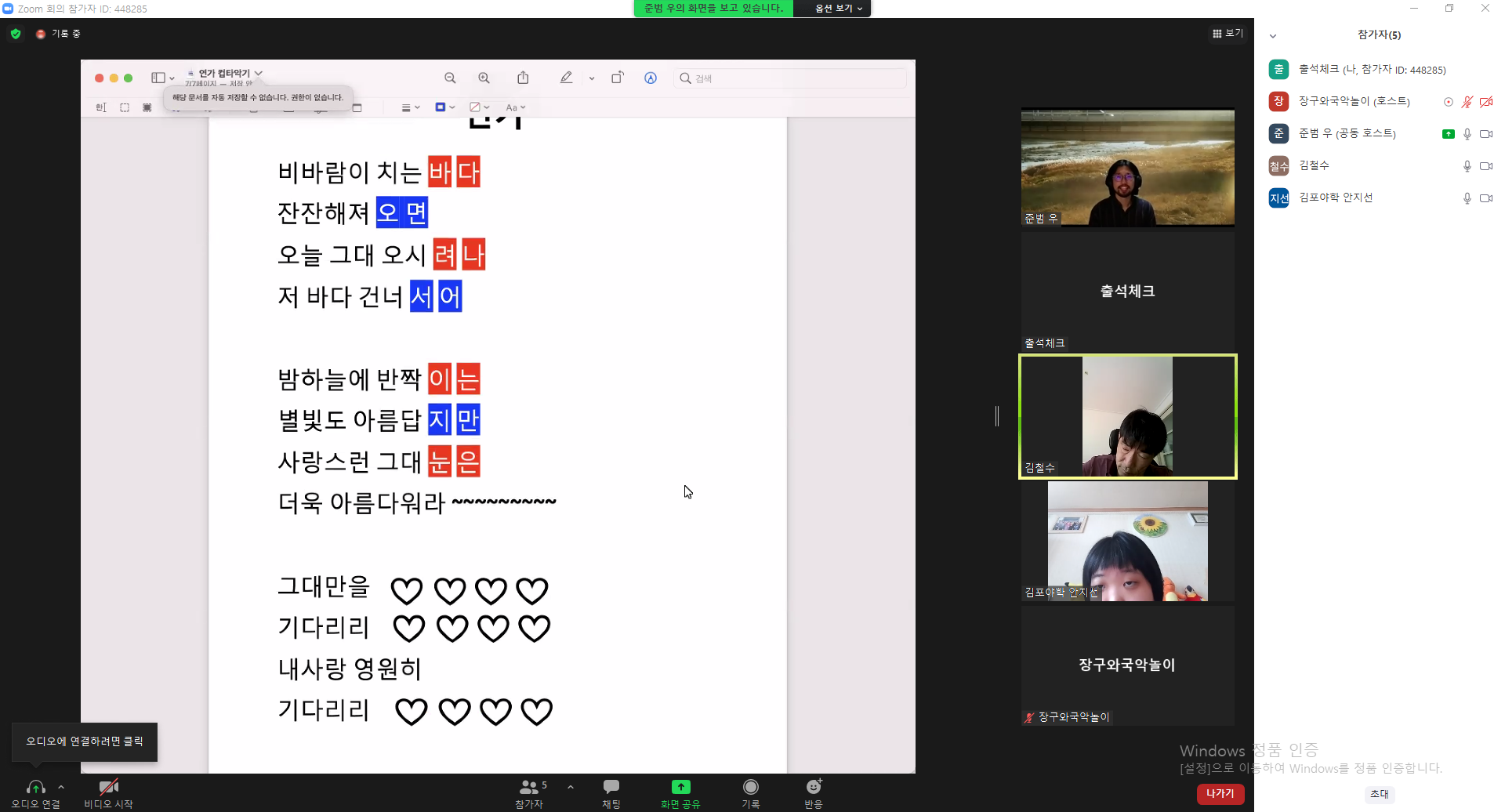The image size is (1505, 812).
Task: Select the rectangular selection tool in markup bar
Action: point(125,107)
